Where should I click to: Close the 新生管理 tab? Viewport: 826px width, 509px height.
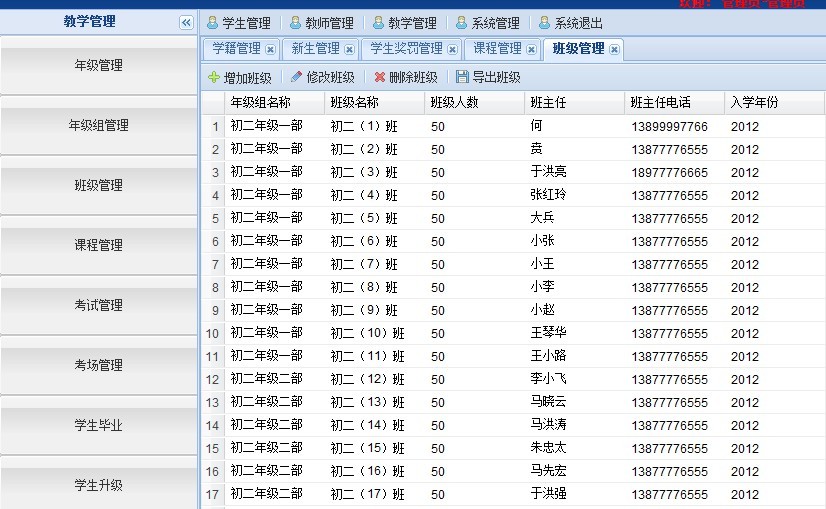[349, 50]
